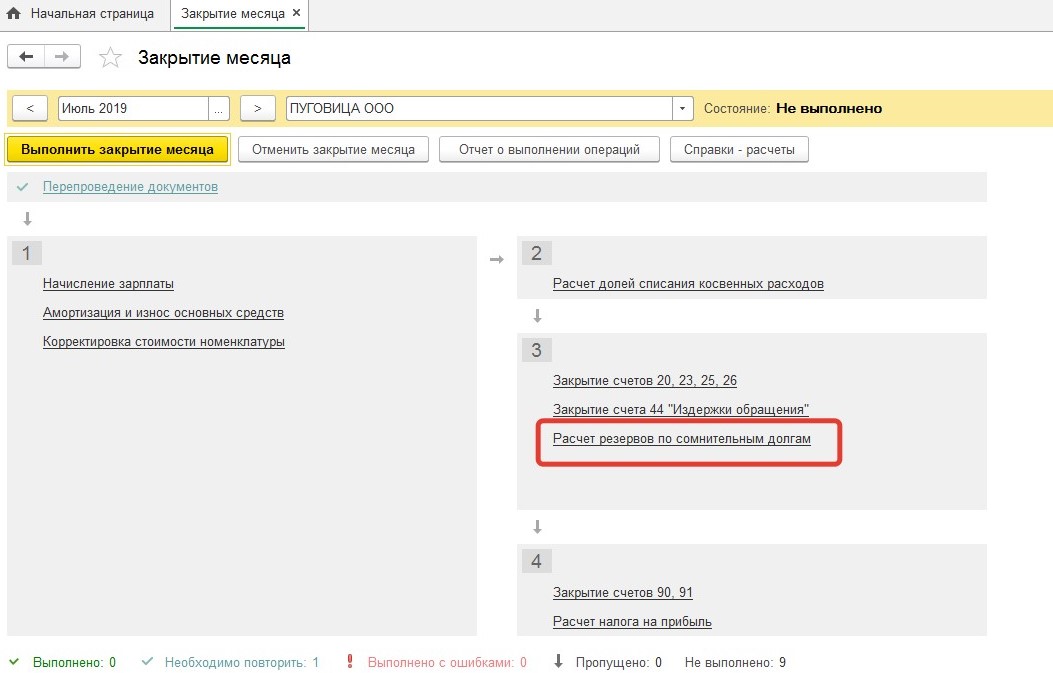
Task: Expand the organization dropdown ПУГОВИЦА ООО
Action: [x=683, y=108]
